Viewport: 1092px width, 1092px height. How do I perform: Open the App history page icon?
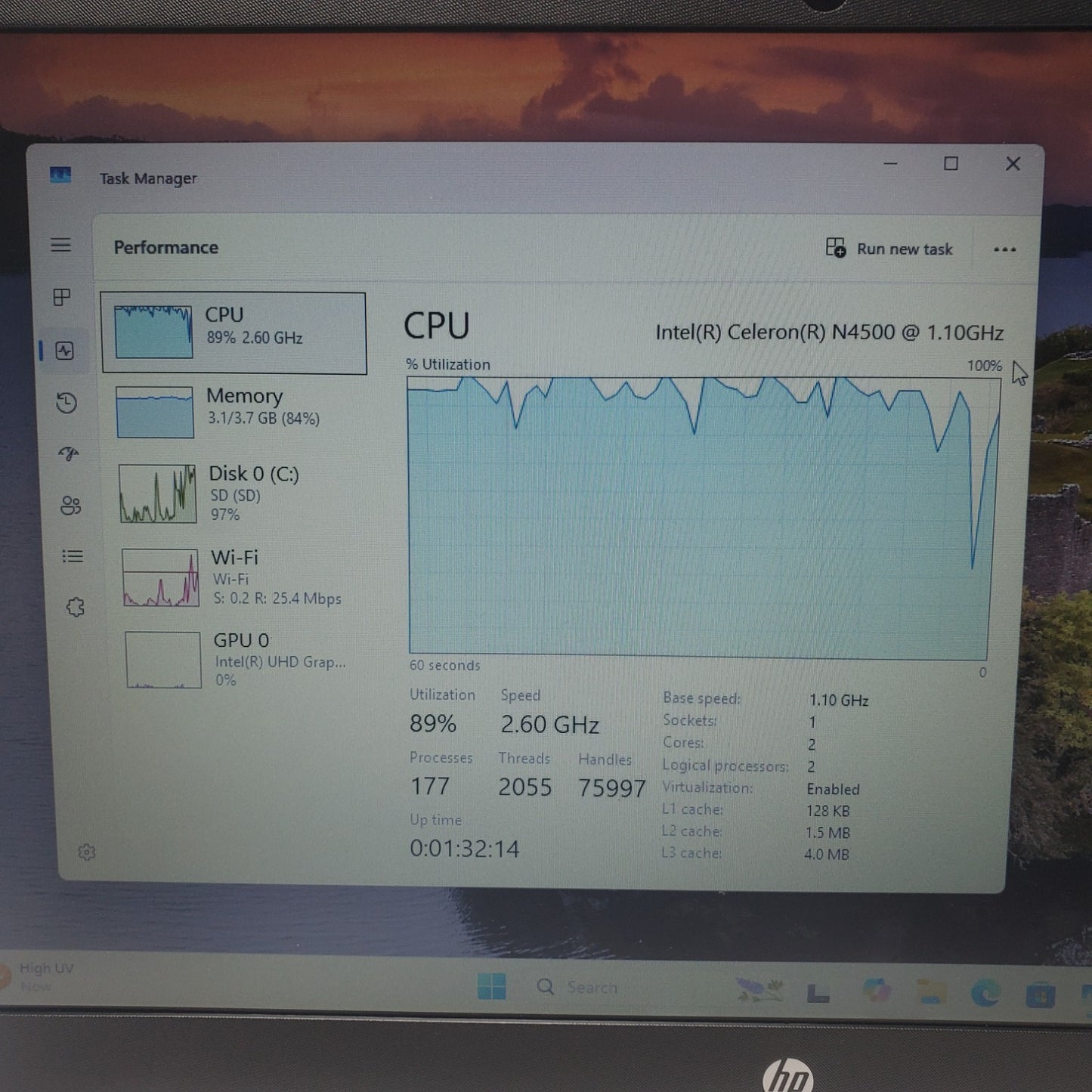tap(67, 403)
